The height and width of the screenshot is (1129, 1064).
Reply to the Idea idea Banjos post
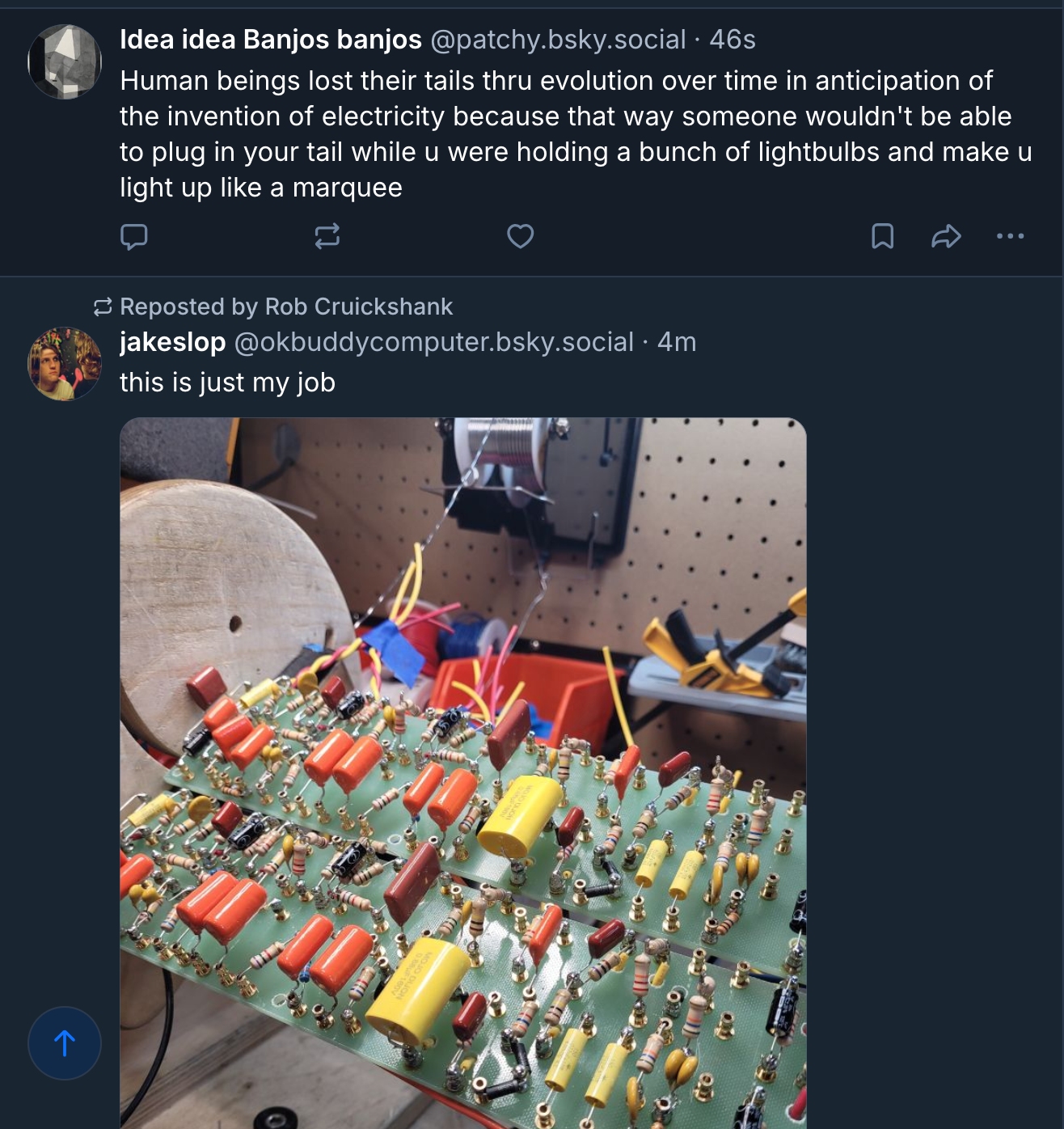(x=134, y=236)
